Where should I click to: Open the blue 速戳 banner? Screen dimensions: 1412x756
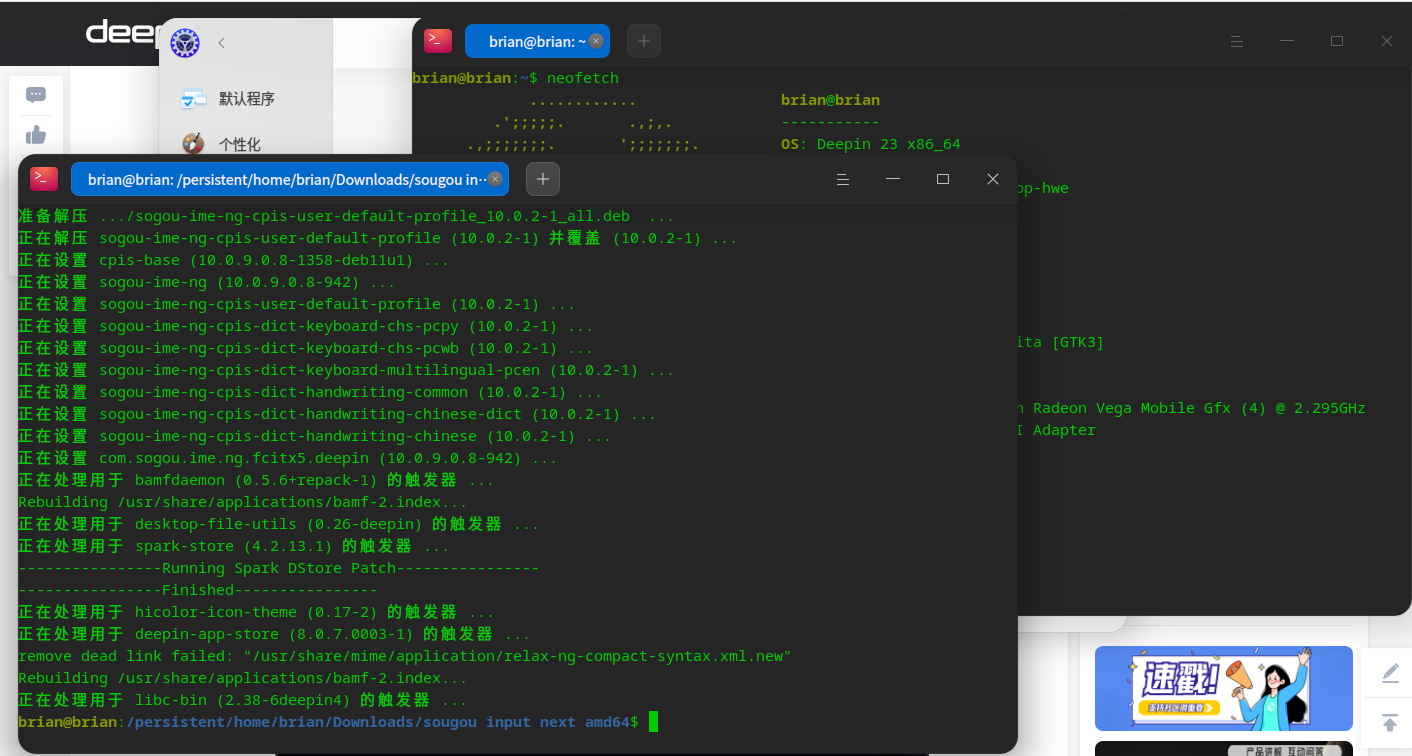click(1223, 688)
